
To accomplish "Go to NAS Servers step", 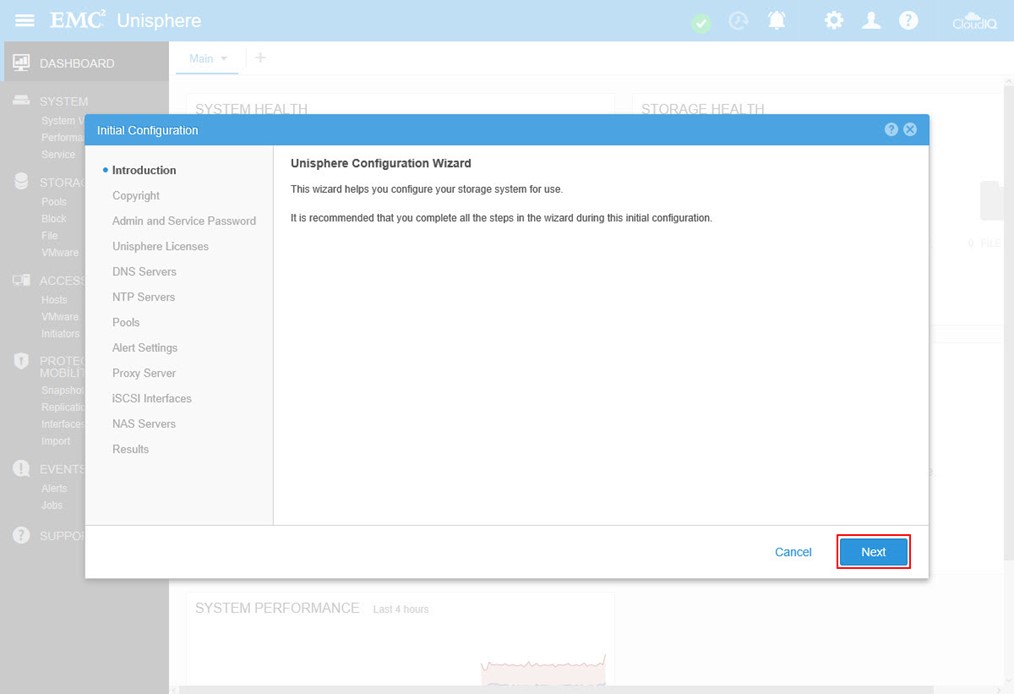I will point(144,424).
